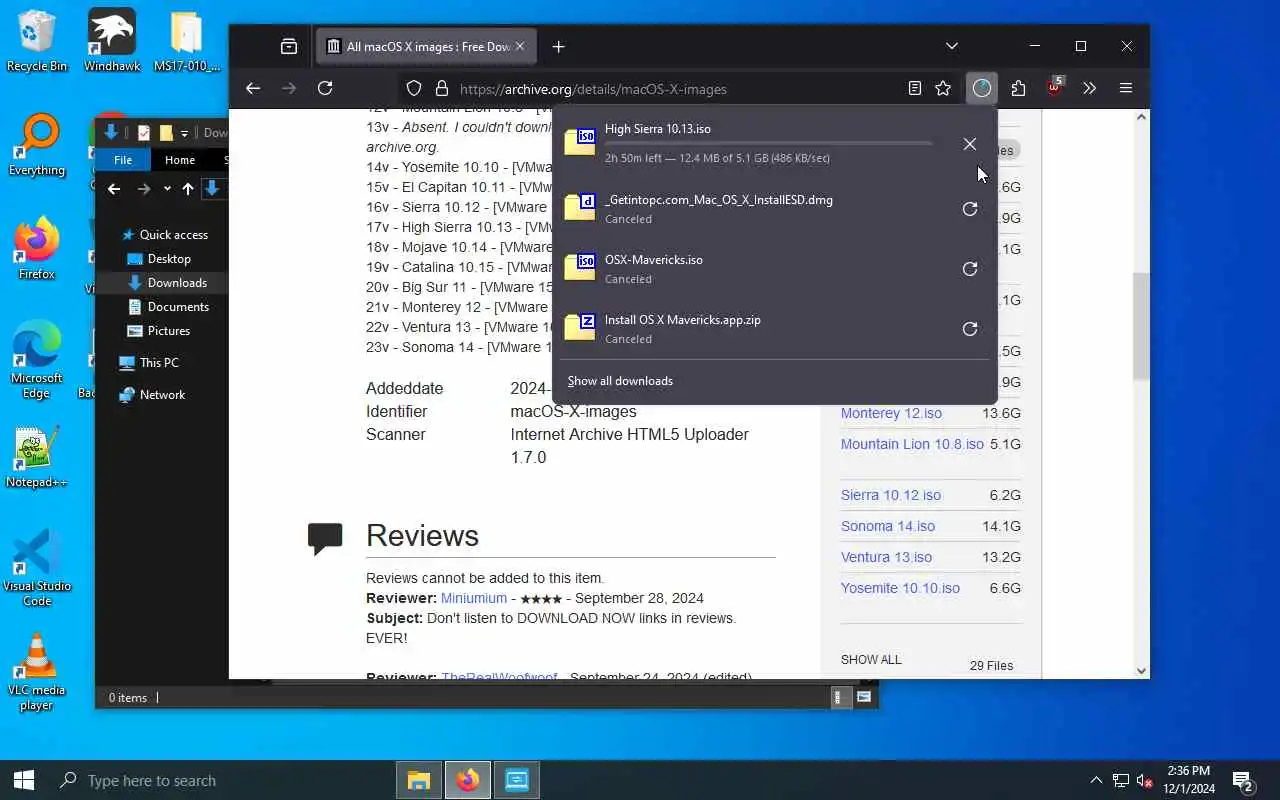Image resolution: width=1280 pixels, height=800 pixels.
Task: Go forward in Firefox
Action: coord(289,88)
